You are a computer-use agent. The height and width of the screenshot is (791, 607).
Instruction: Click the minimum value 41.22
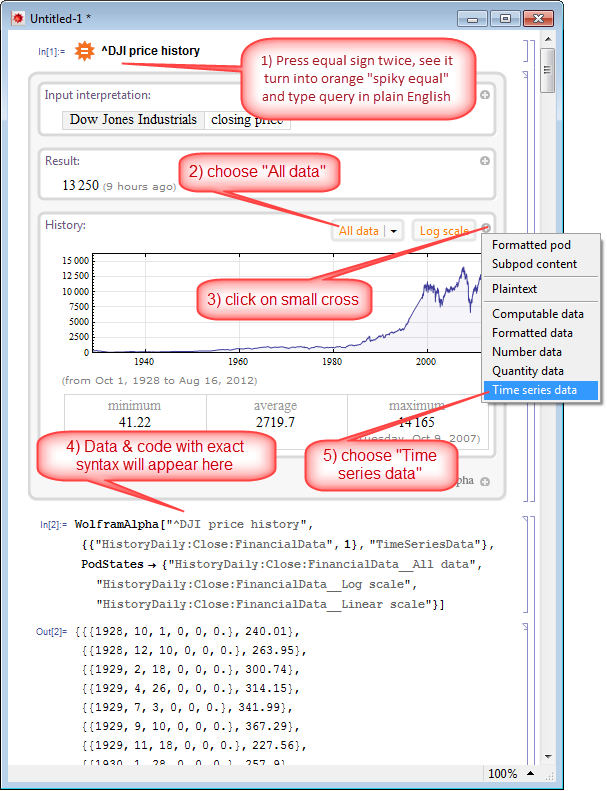tap(135, 422)
